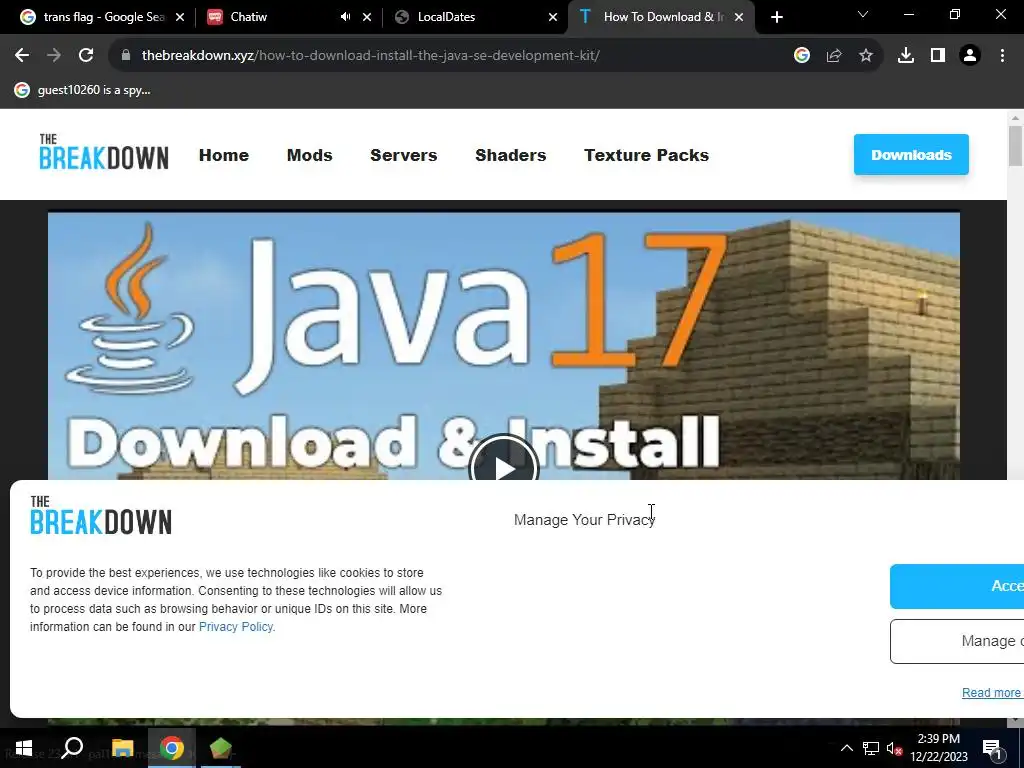This screenshot has width=1024, height=768.
Task: Open the Chrome profile avatar
Action: (x=970, y=56)
